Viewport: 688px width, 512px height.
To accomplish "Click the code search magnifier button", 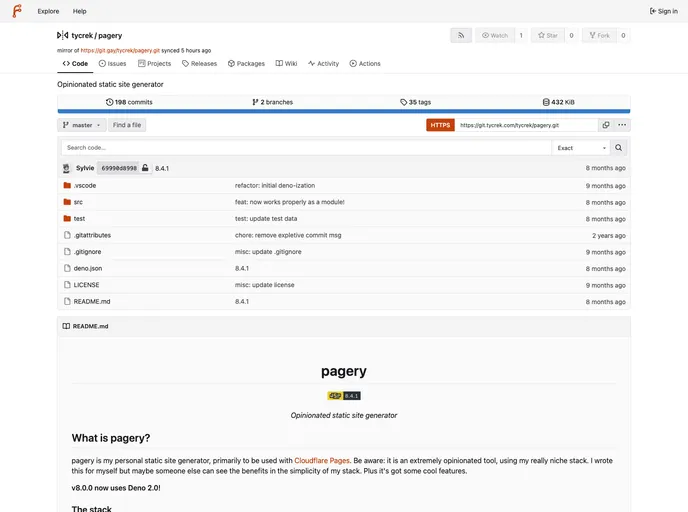I will click(x=618, y=148).
